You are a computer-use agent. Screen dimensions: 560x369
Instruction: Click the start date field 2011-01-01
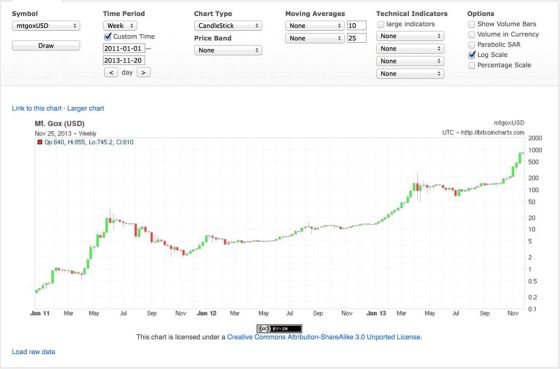point(124,48)
